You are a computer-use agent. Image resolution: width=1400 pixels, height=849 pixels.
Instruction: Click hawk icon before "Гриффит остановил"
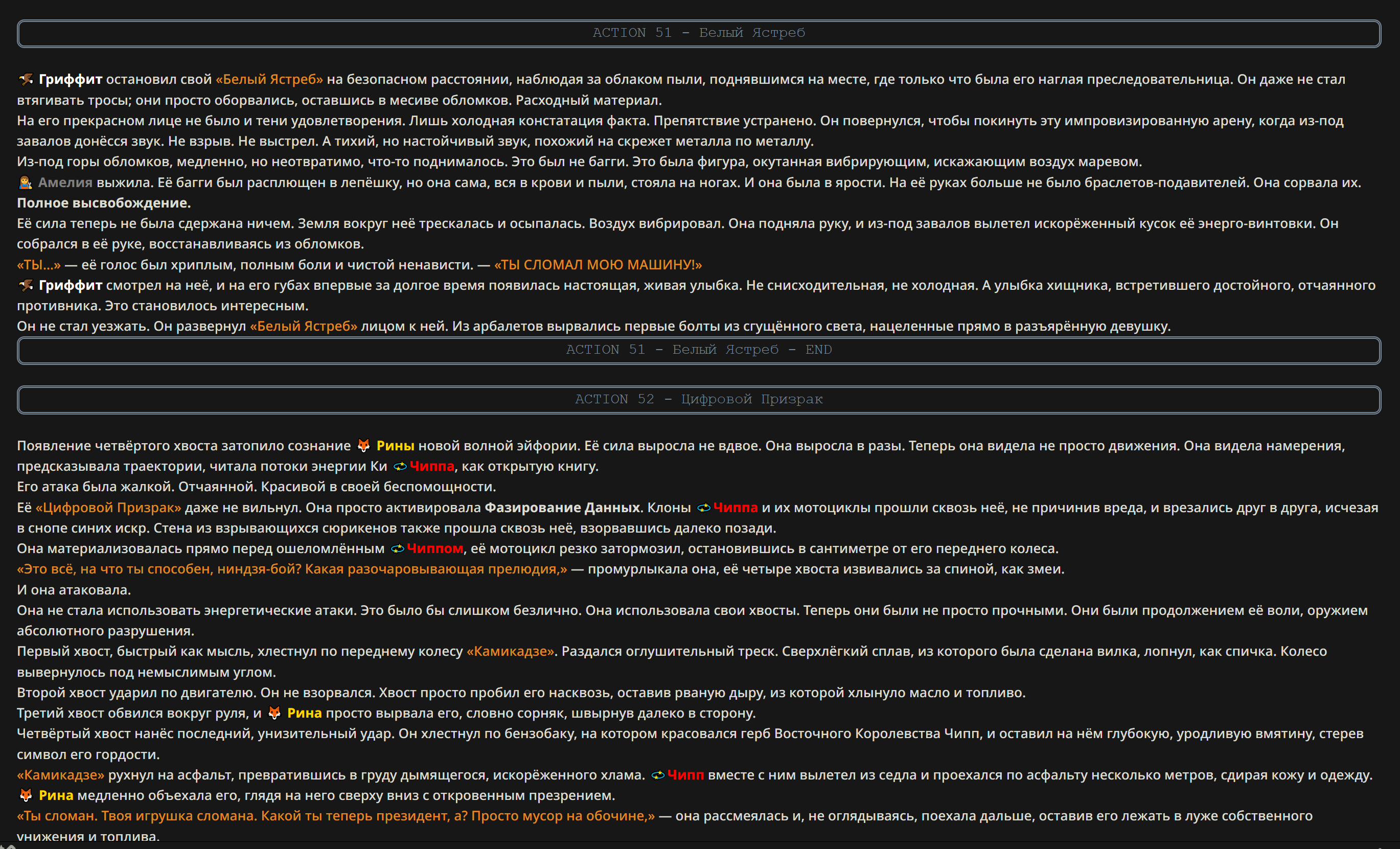26,80
